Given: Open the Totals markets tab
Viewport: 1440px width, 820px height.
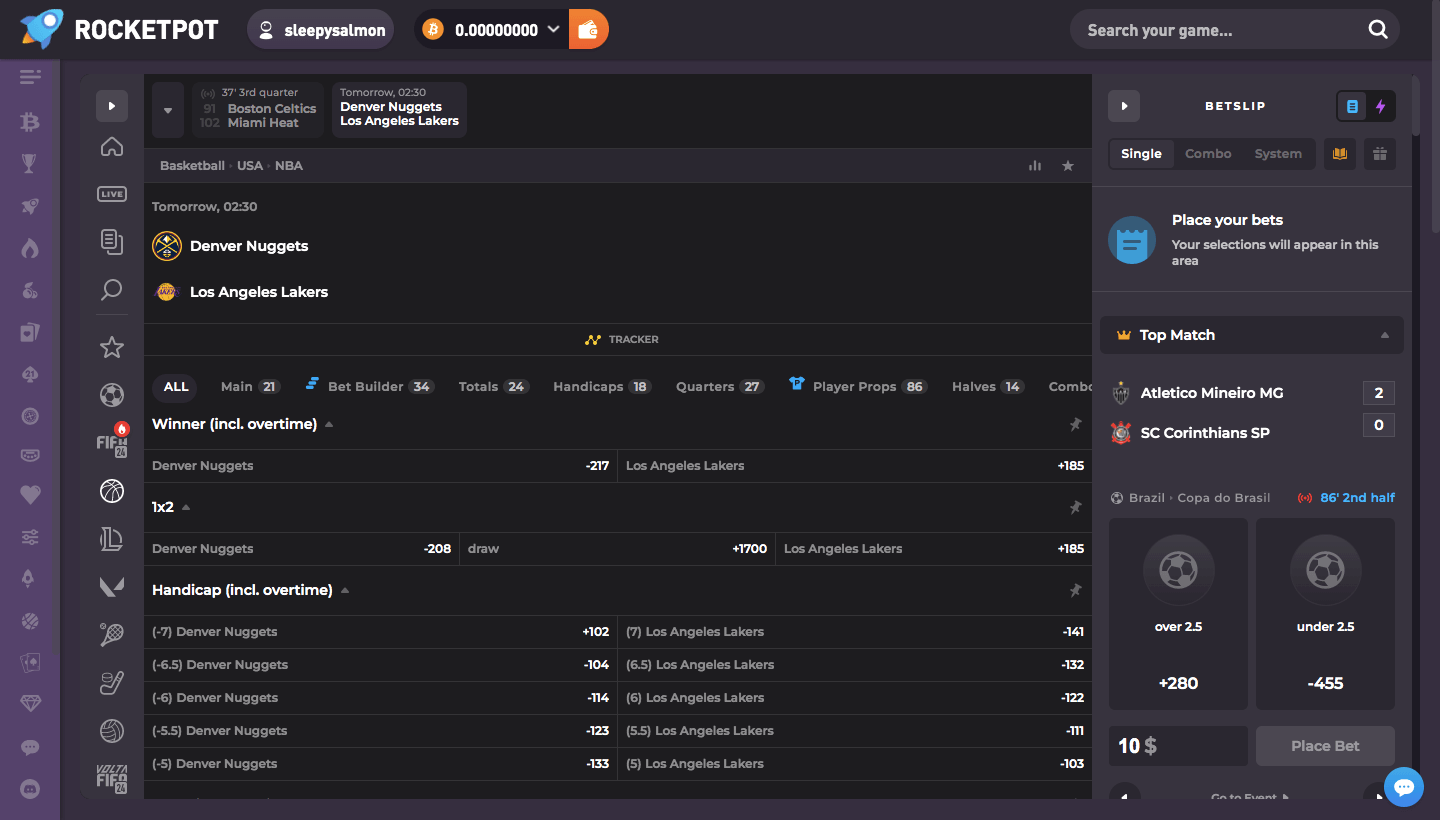Looking at the screenshot, I should [x=493, y=387].
